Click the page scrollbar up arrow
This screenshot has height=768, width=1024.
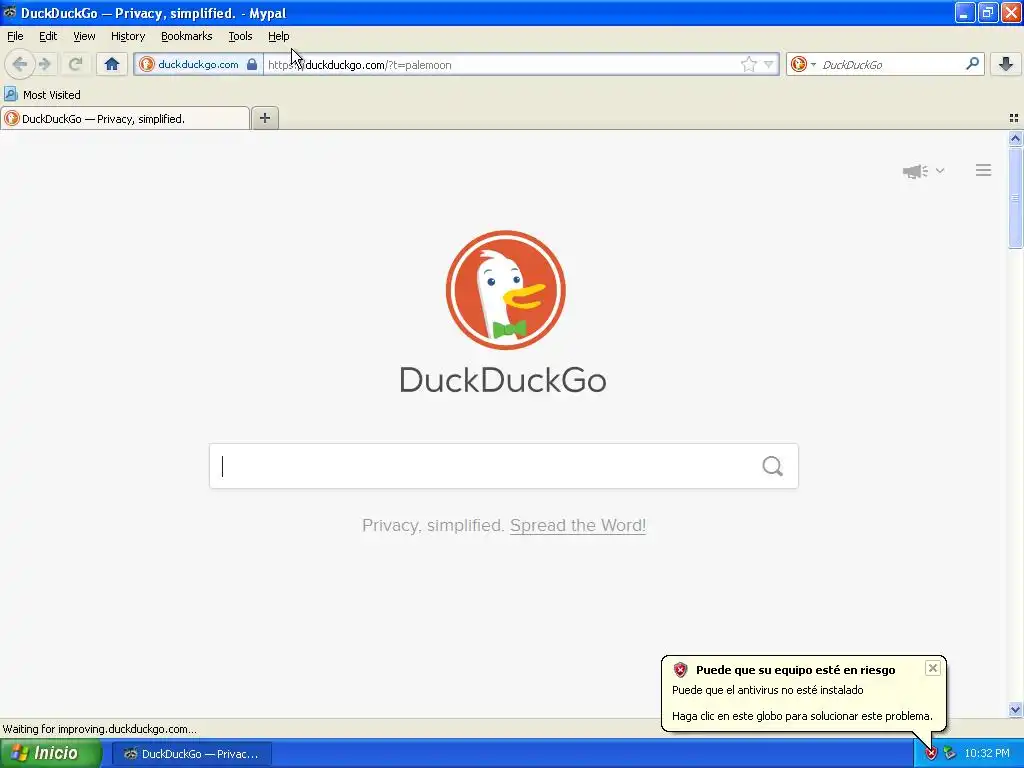pos(1015,138)
